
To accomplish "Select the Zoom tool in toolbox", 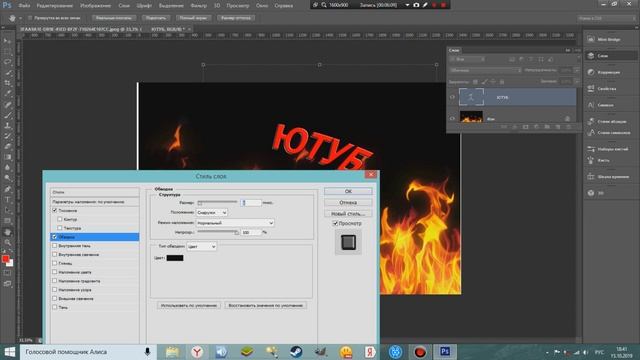I will pyautogui.click(x=7, y=243).
